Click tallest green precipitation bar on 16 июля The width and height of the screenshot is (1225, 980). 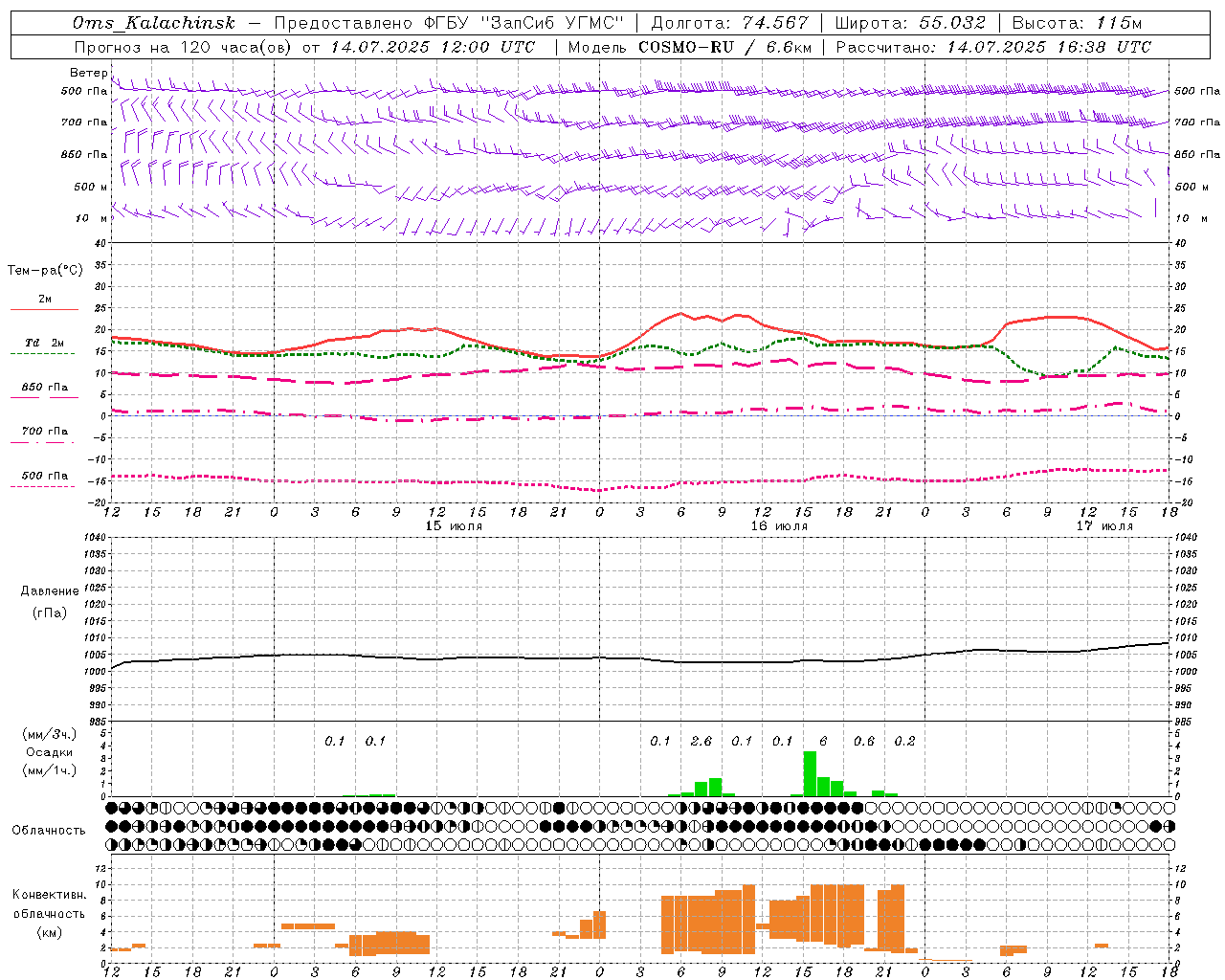(810, 773)
